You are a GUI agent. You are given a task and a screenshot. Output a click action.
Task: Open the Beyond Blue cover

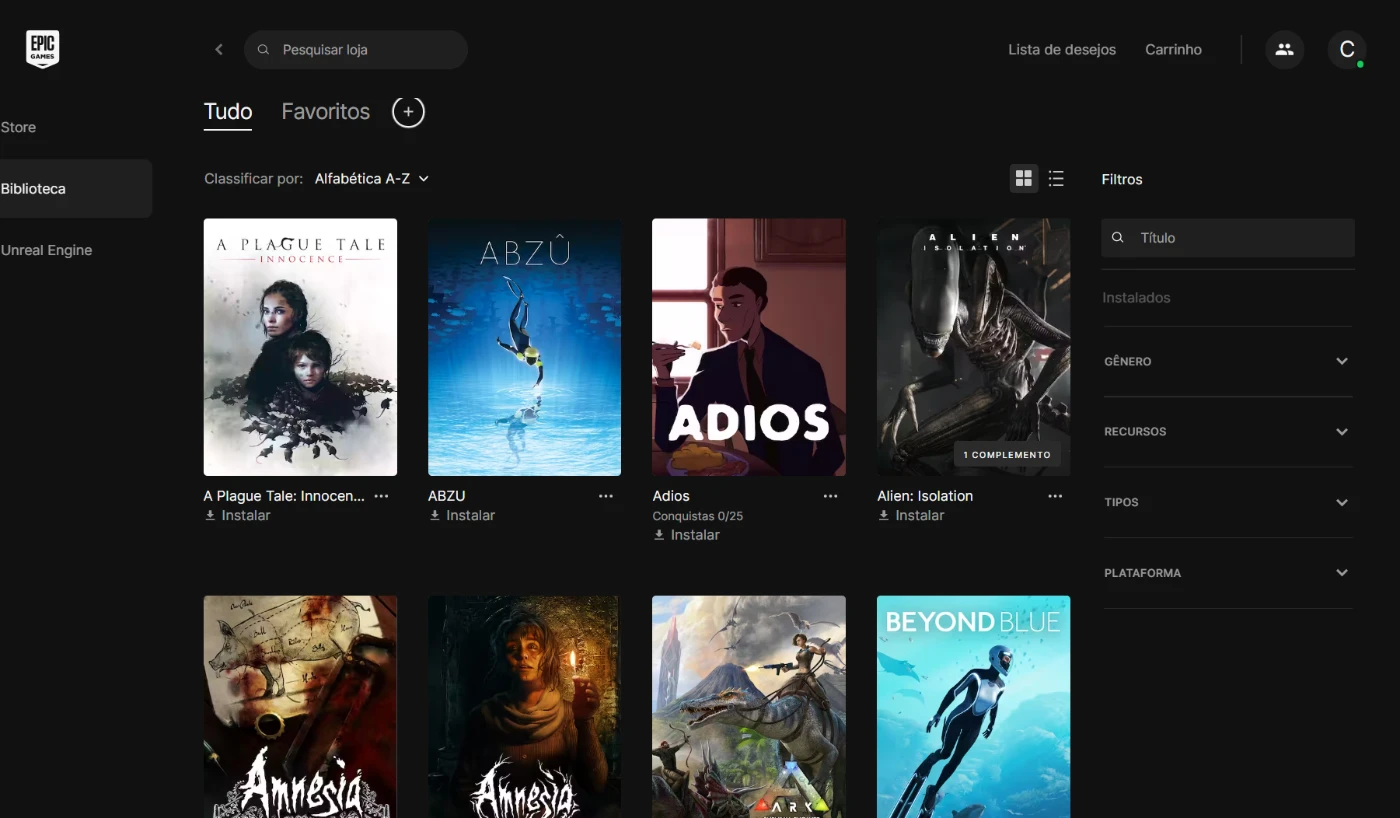[974, 707]
